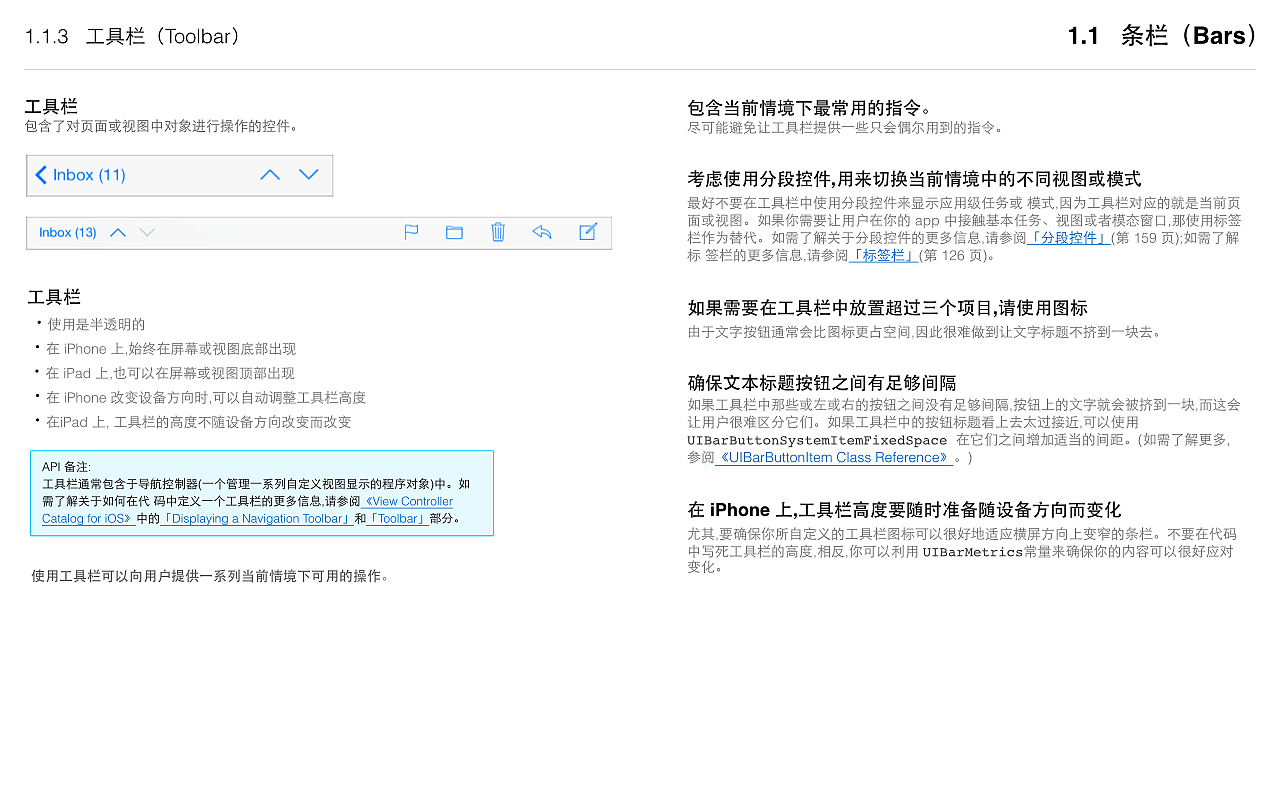Click the Toolbar link in the API note
The width and height of the screenshot is (1280, 800).
[x=397, y=518]
